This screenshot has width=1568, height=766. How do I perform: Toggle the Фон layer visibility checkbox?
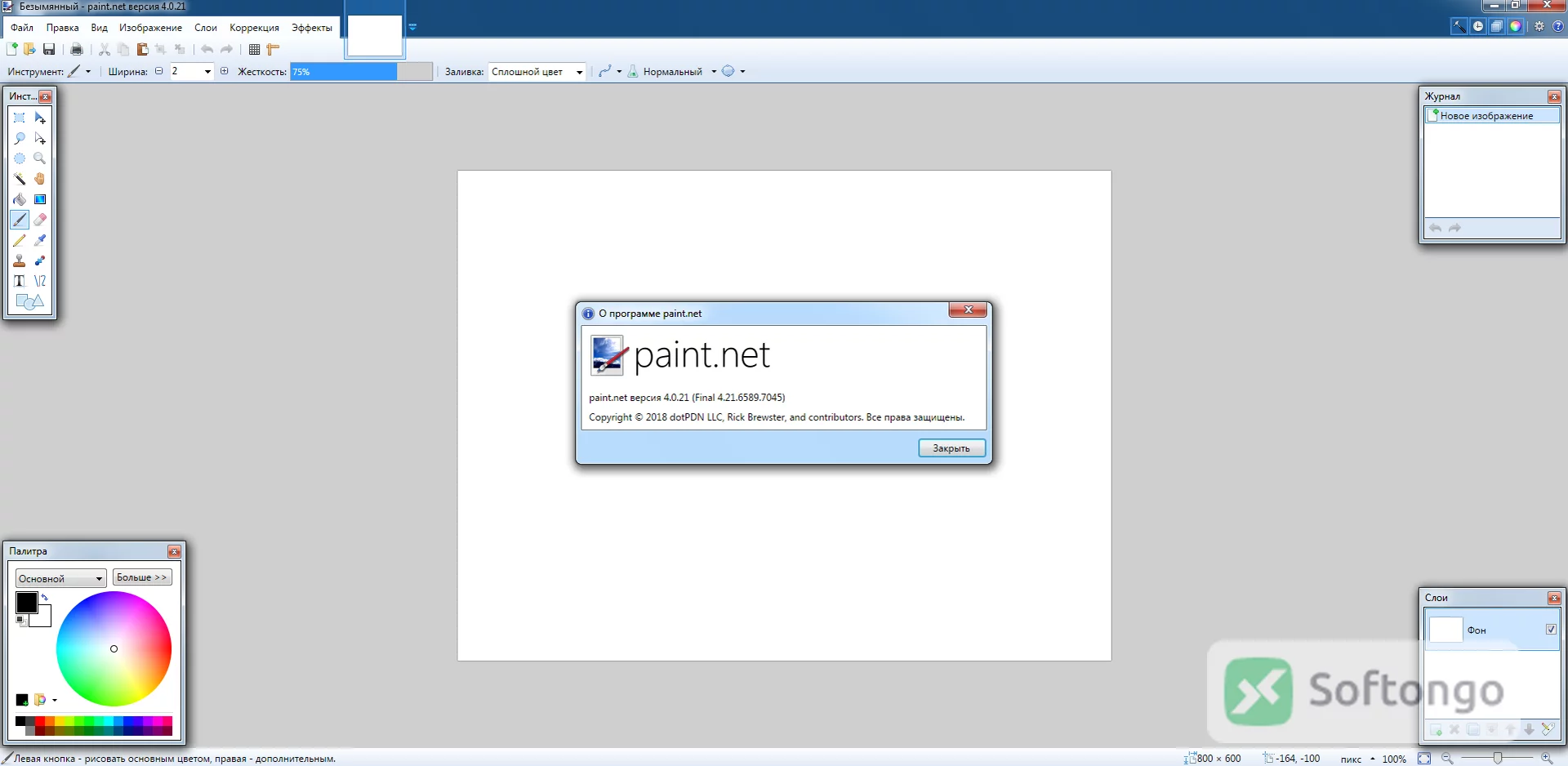coord(1551,630)
